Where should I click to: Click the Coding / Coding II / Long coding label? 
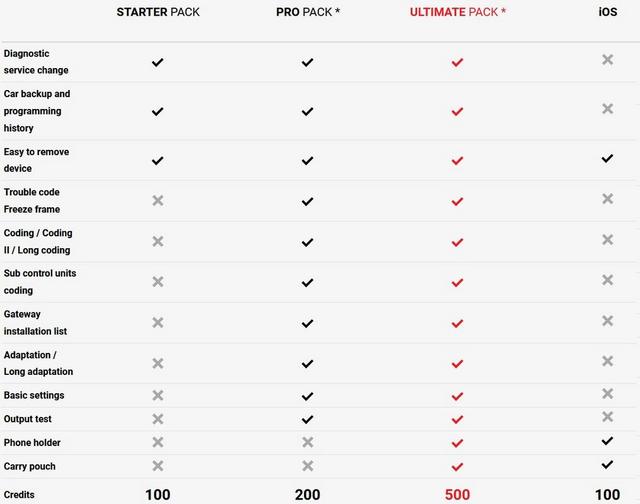[x=38, y=241]
